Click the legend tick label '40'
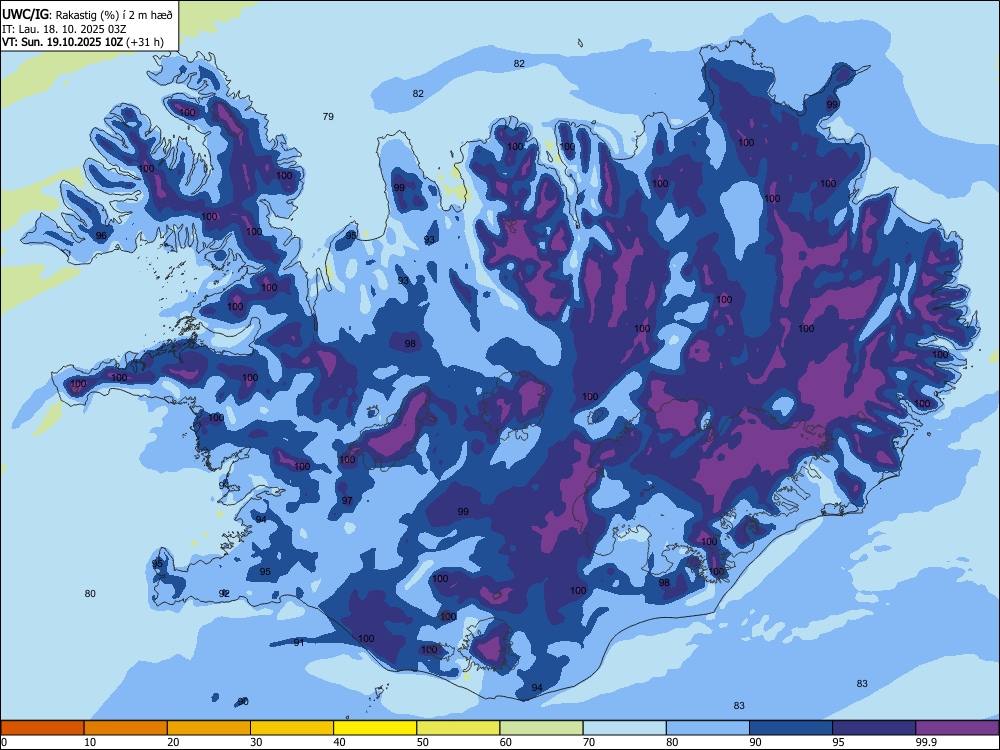The image size is (1000, 750). click(339, 742)
